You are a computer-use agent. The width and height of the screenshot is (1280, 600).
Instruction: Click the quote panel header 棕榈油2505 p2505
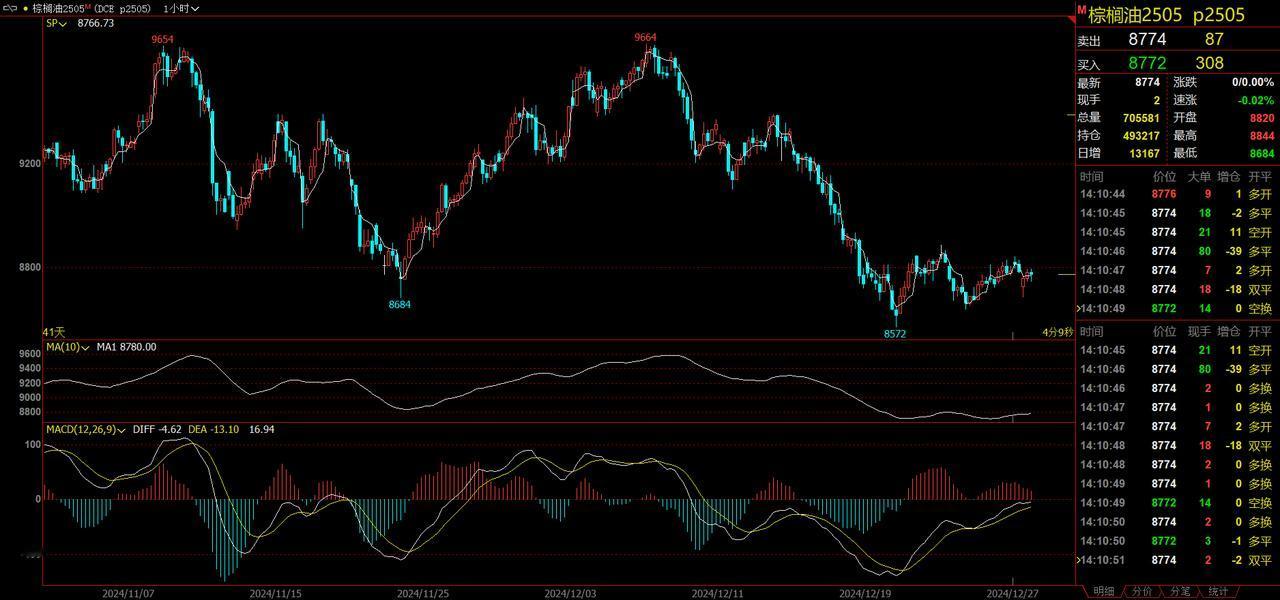pos(1166,14)
